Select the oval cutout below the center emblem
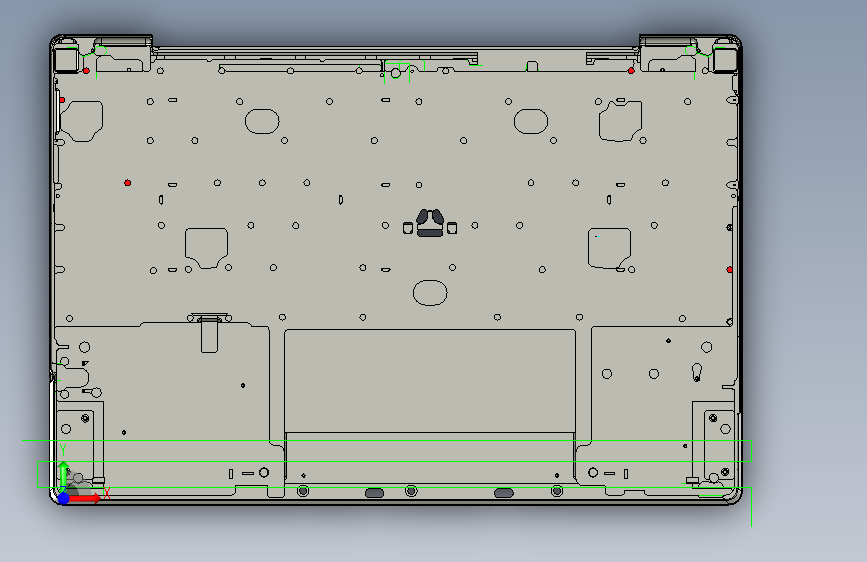Image resolution: width=867 pixels, height=562 pixels. (430, 293)
